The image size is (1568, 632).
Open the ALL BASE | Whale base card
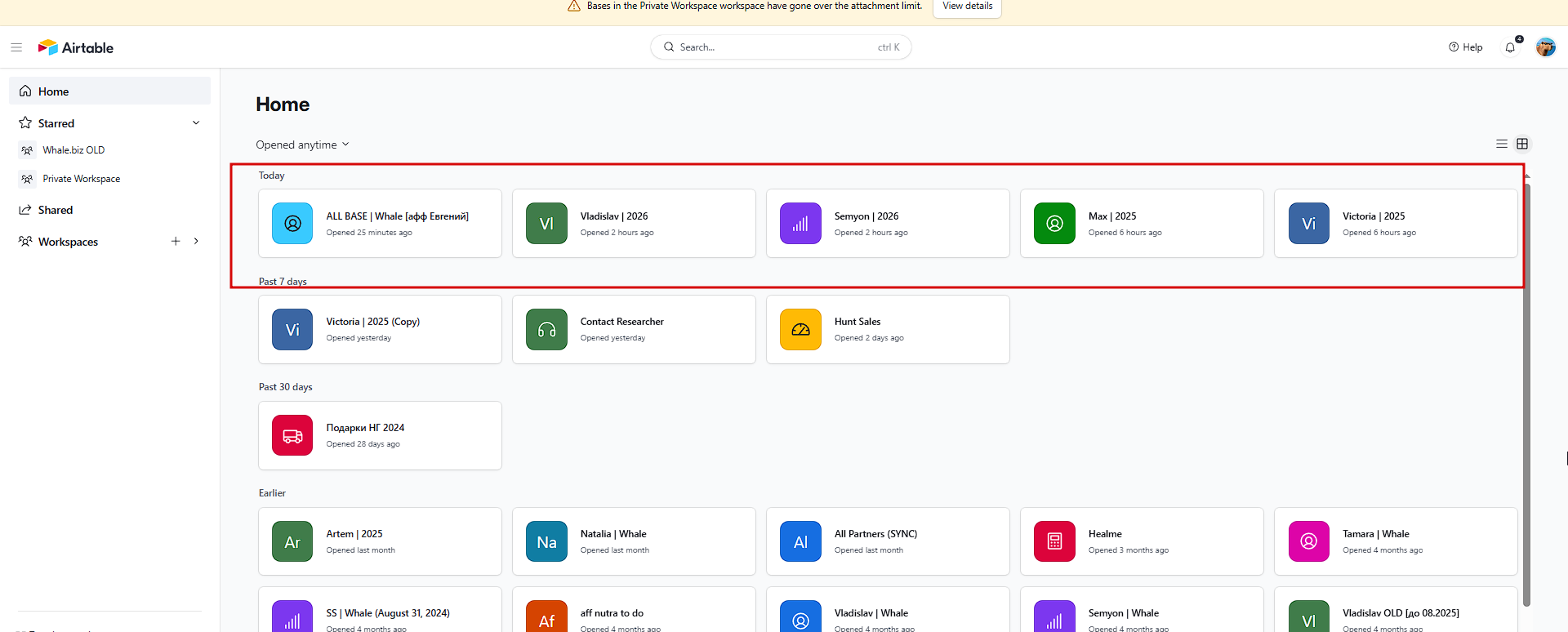pyautogui.click(x=380, y=224)
